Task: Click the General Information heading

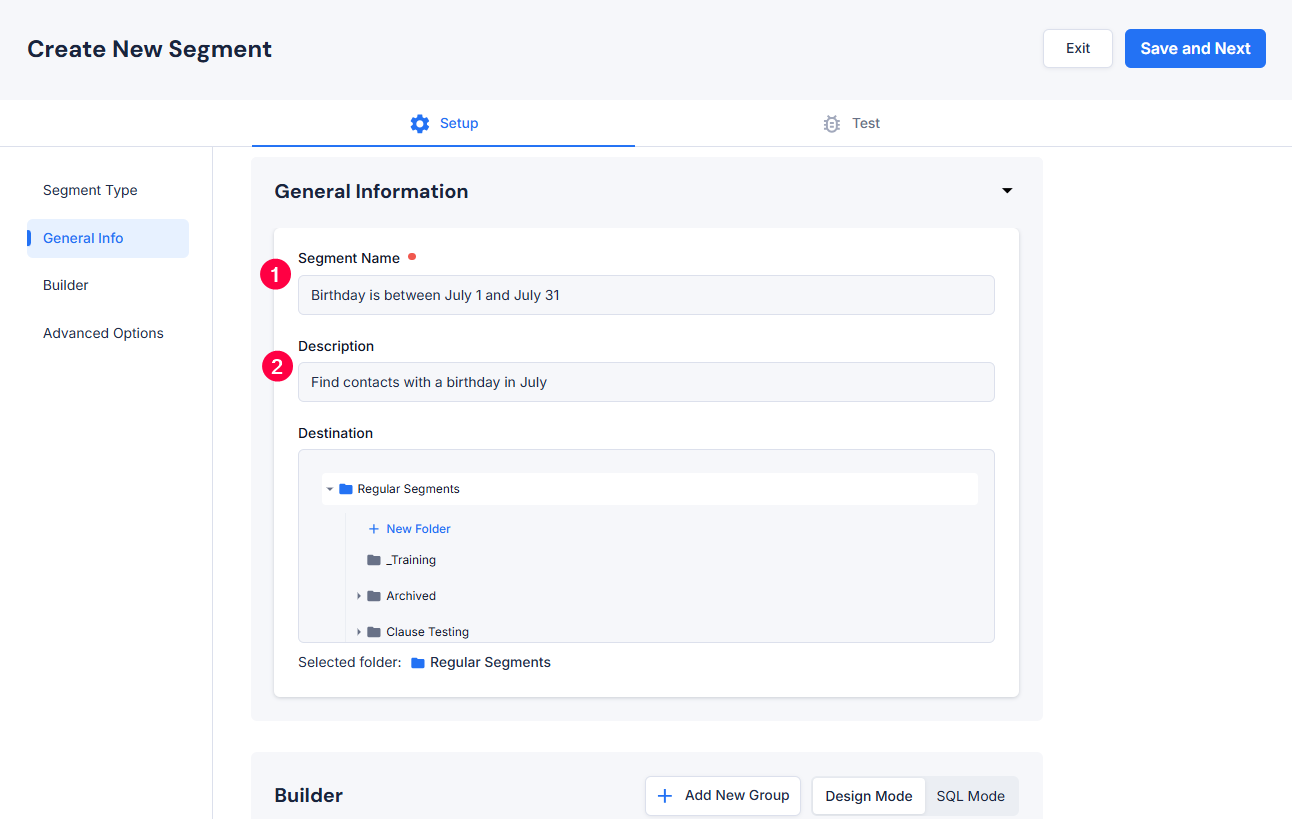Action: tap(371, 191)
